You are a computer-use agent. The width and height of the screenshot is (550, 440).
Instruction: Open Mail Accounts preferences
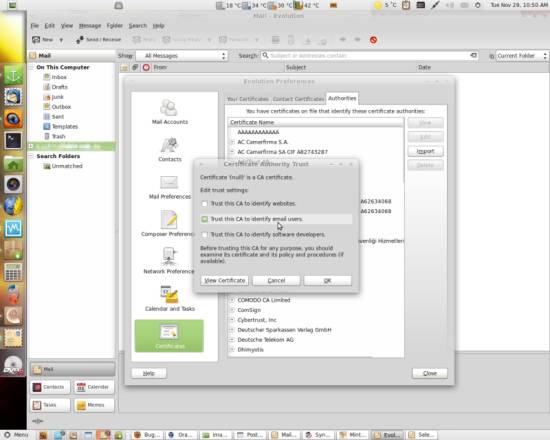tap(170, 112)
